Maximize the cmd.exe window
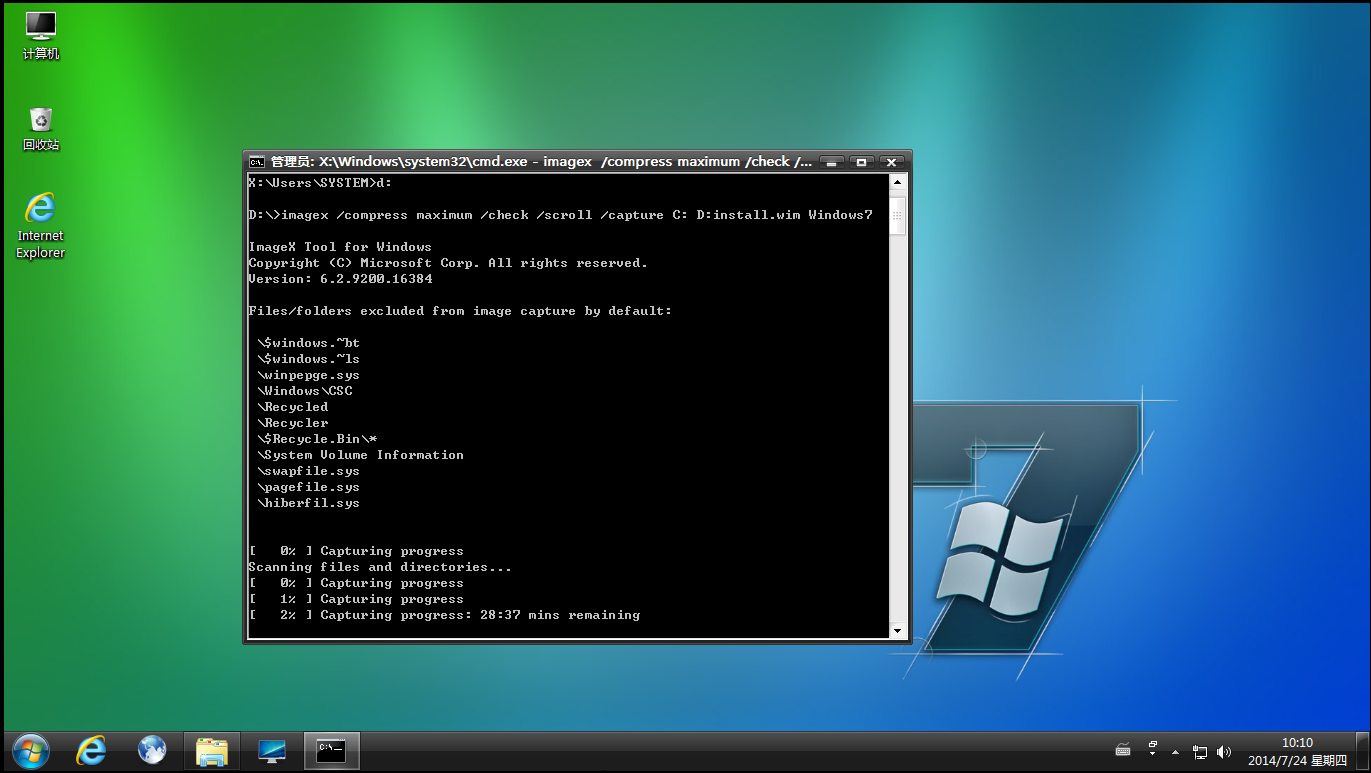 pyautogui.click(x=861, y=161)
